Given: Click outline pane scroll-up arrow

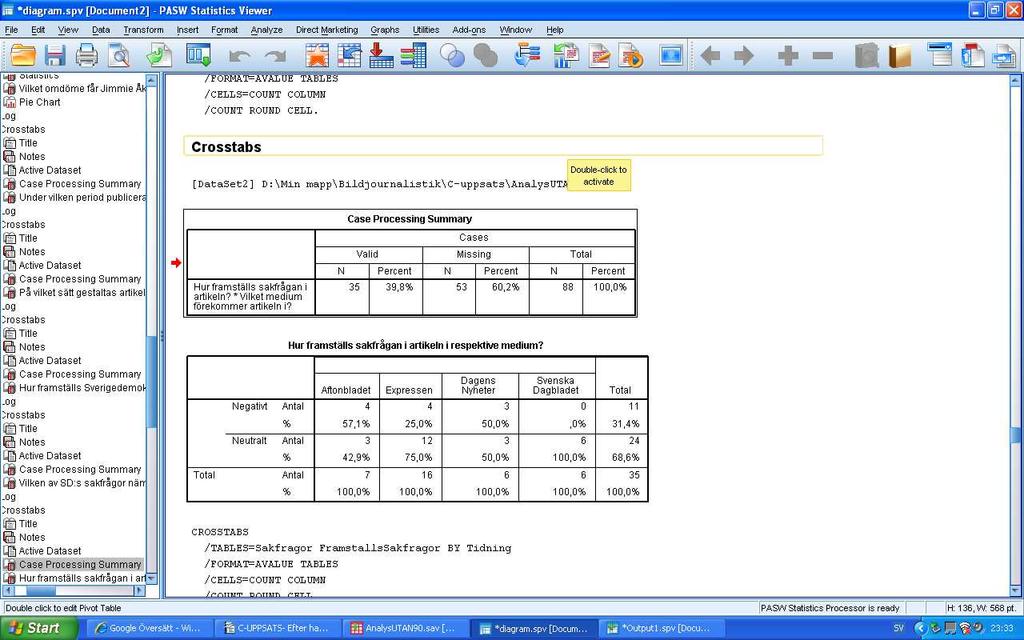Looking at the screenshot, I should [x=152, y=80].
